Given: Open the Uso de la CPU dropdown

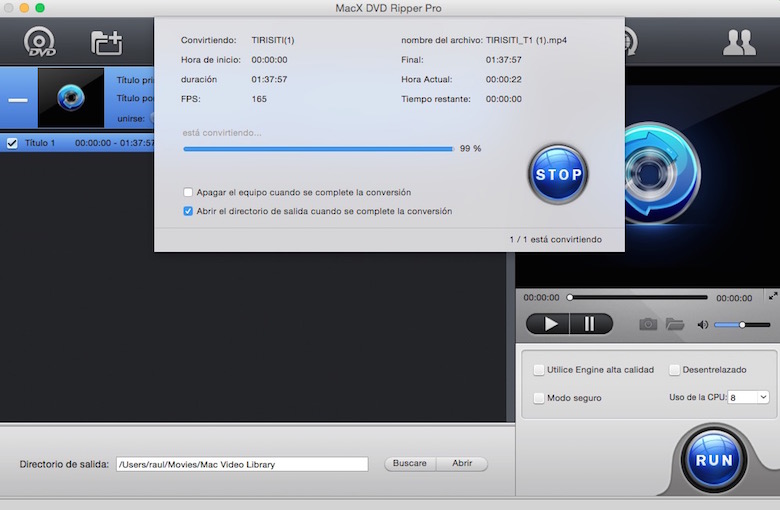Looking at the screenshot, I should [x=748, y=397].
